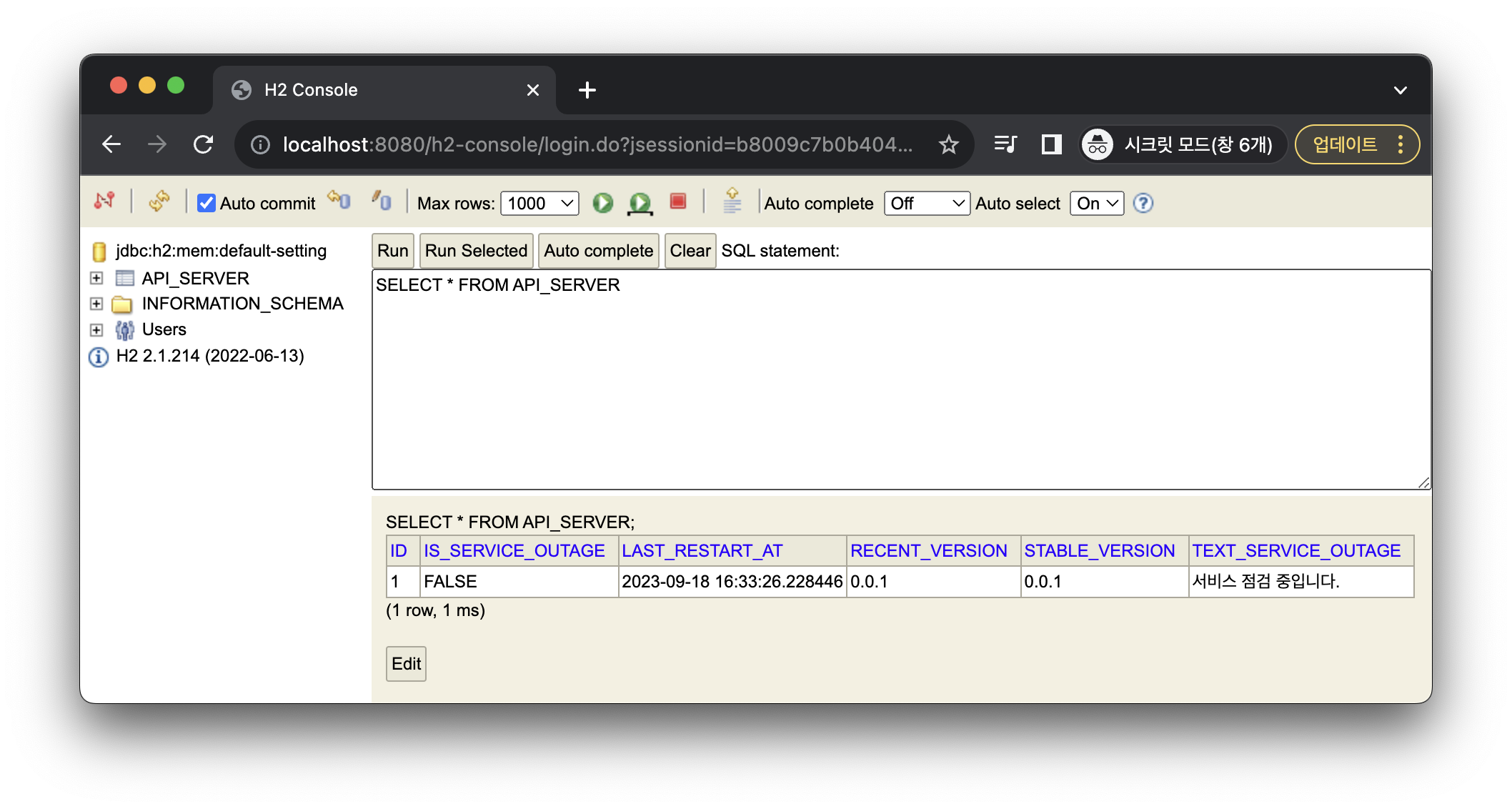This screenshot has width=1512, height=809.
Task: Click the Commit icon
Action: [382, 201]
